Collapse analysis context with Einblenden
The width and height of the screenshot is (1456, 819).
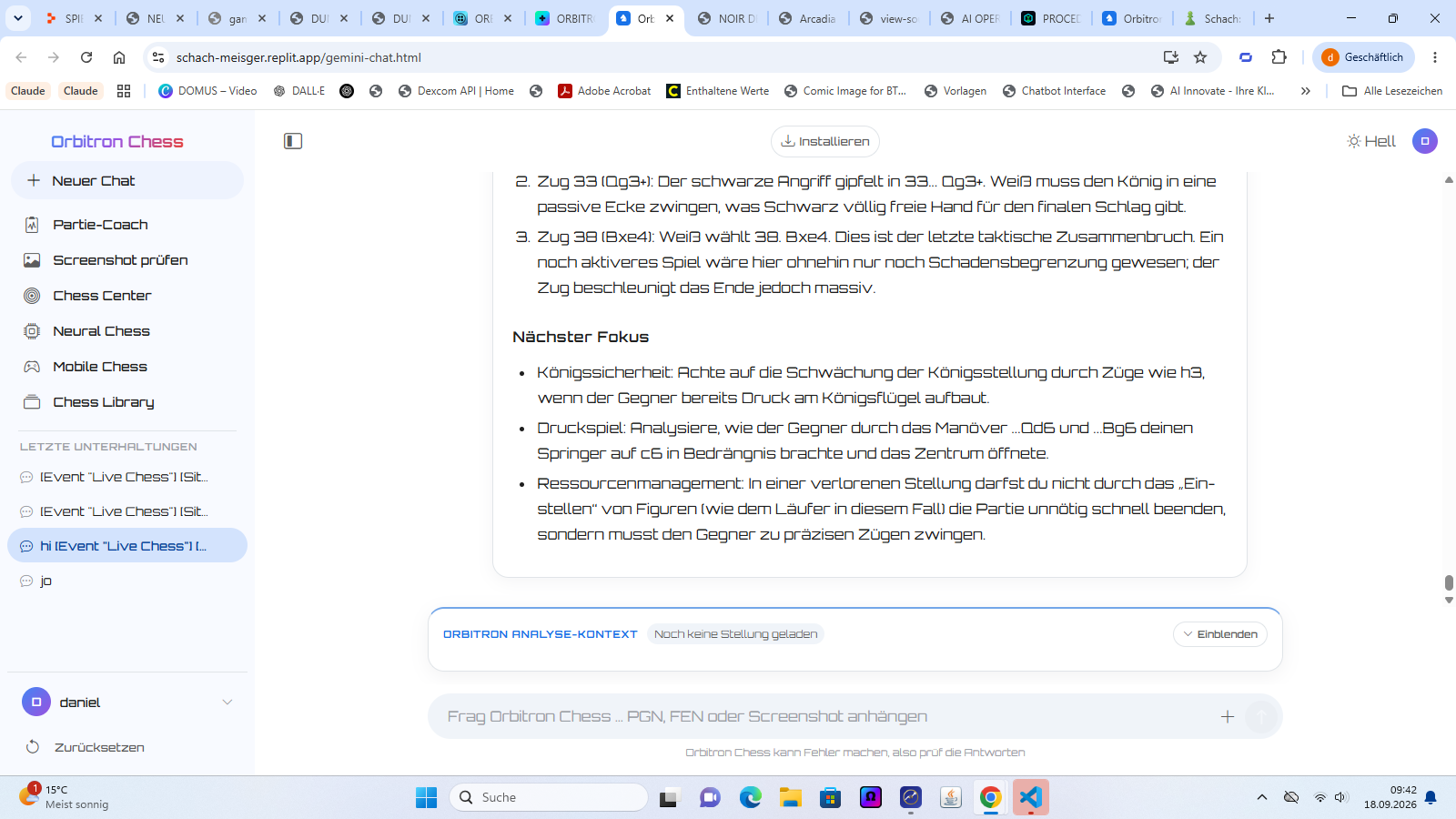pyautogui.click(x=1220, y=634)
